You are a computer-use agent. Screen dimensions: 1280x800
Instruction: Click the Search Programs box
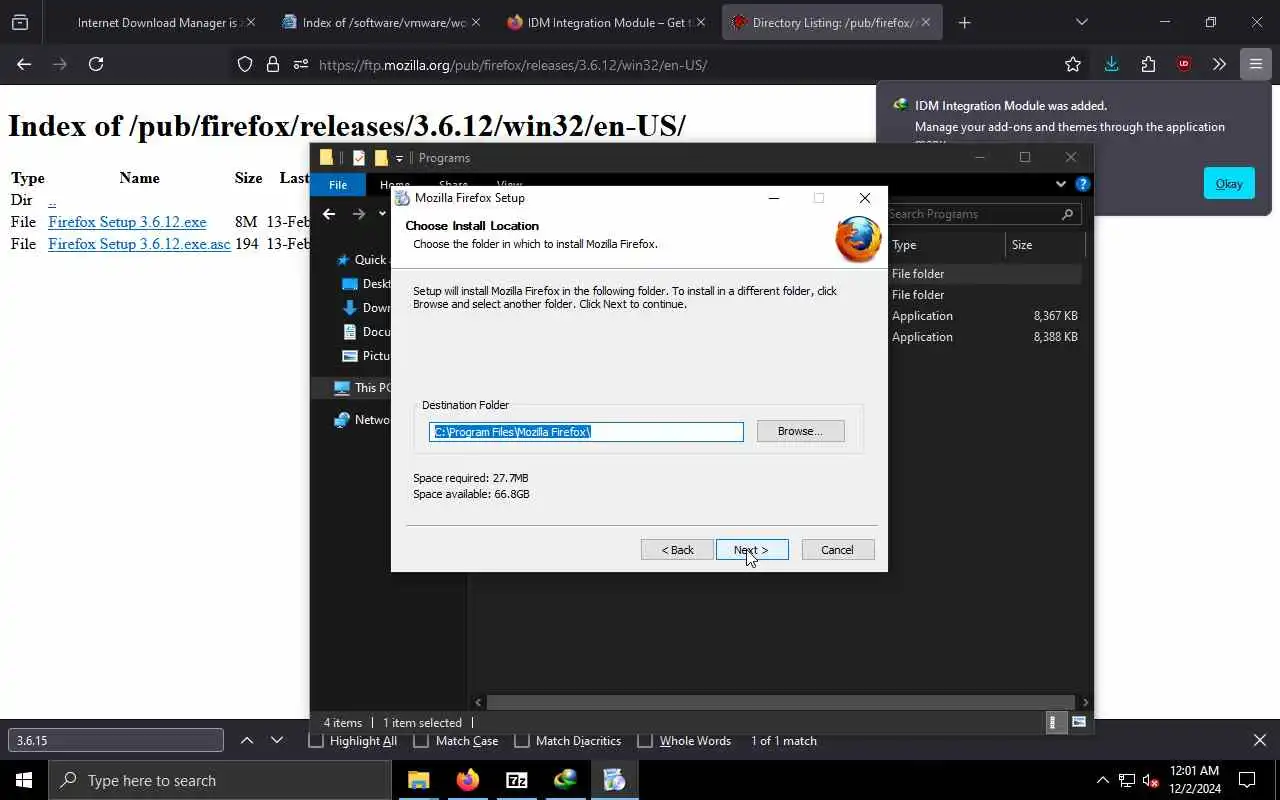(983, 214)
